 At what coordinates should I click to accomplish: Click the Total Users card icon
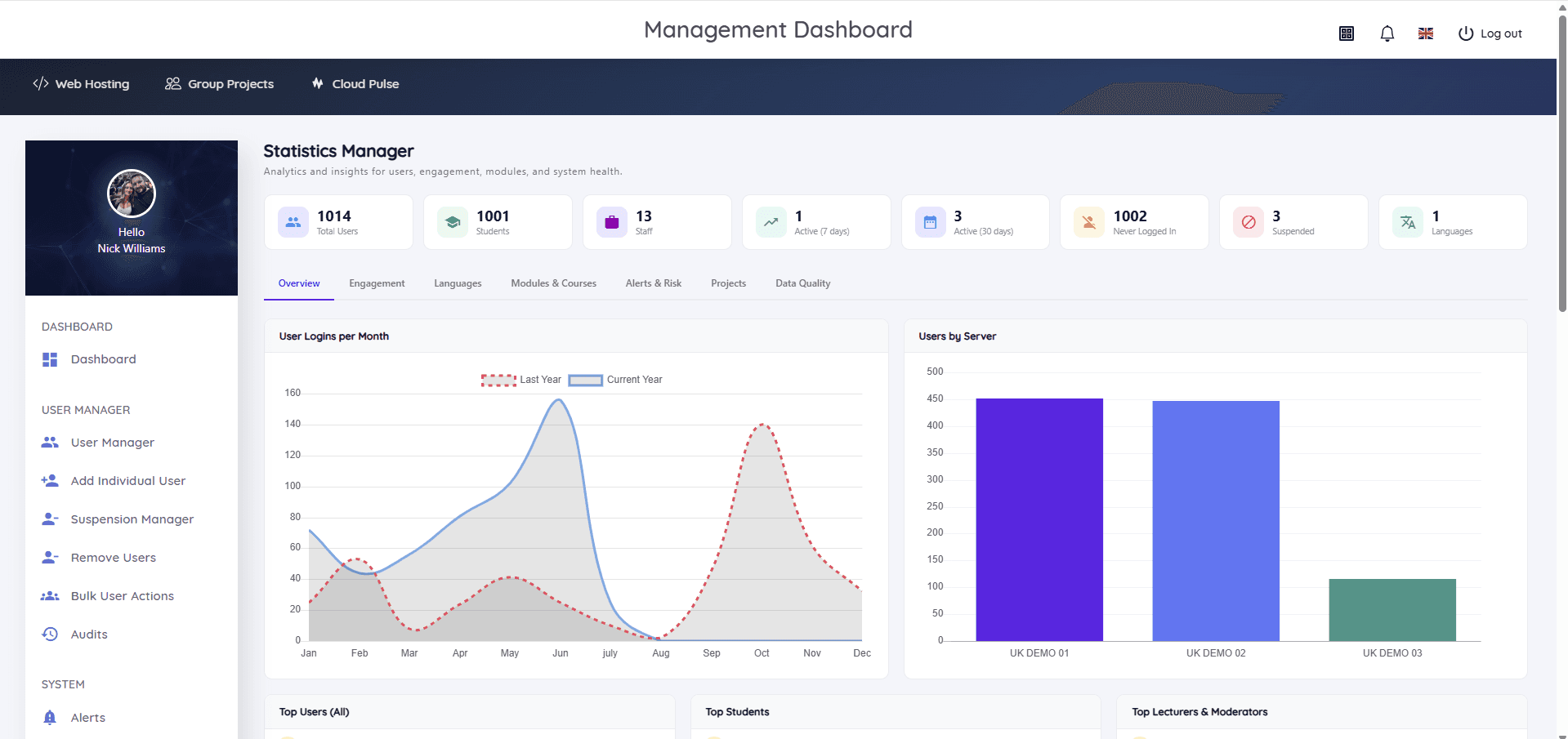click(x=293, y=222)
